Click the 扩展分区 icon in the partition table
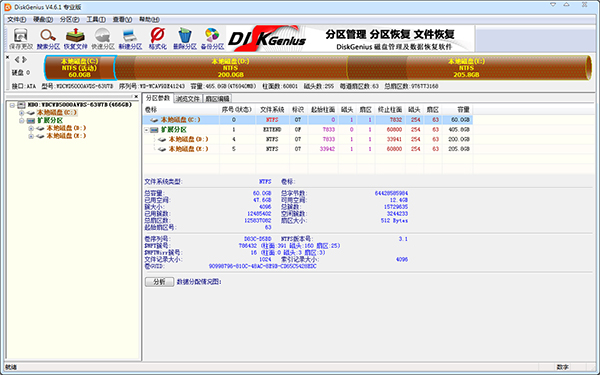The width and height of the screenshot is (600, 375). pyautogui.click(x=154, y=130)
